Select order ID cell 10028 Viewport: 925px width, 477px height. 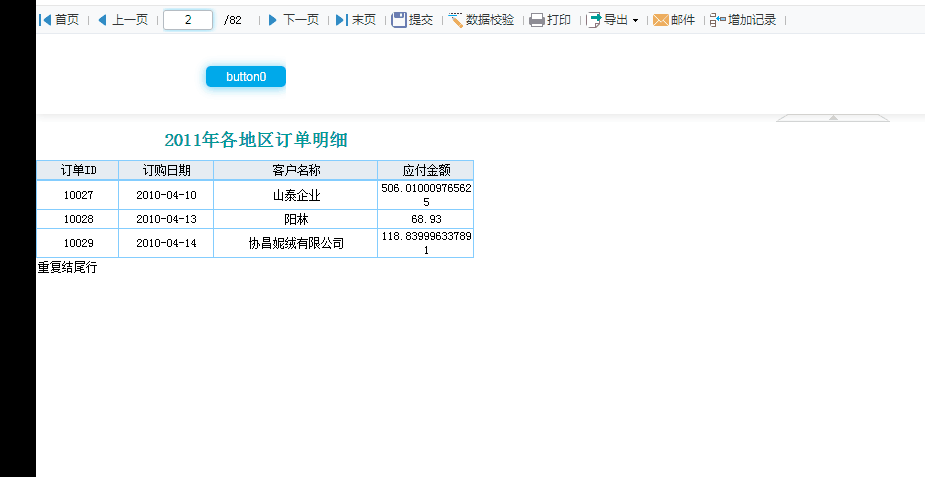[78, 219]
